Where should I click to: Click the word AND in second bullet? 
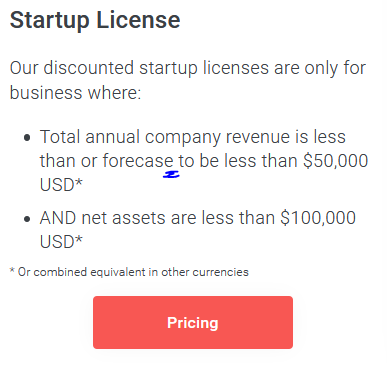click(x=58, y=218)
